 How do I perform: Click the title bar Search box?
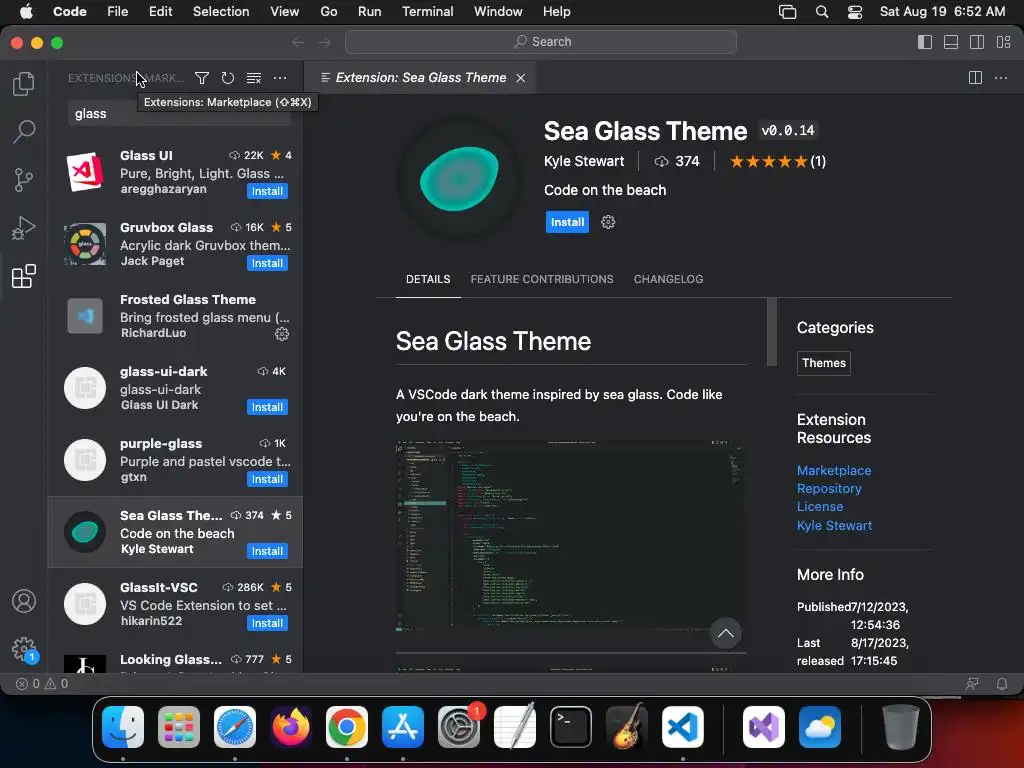pyautogui.click(x=541, y=42)
